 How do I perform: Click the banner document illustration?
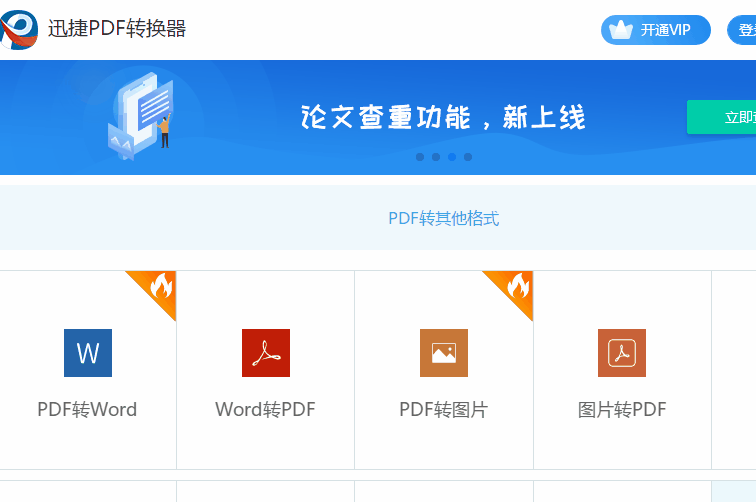pyautogui.click(x=140, y=116)
